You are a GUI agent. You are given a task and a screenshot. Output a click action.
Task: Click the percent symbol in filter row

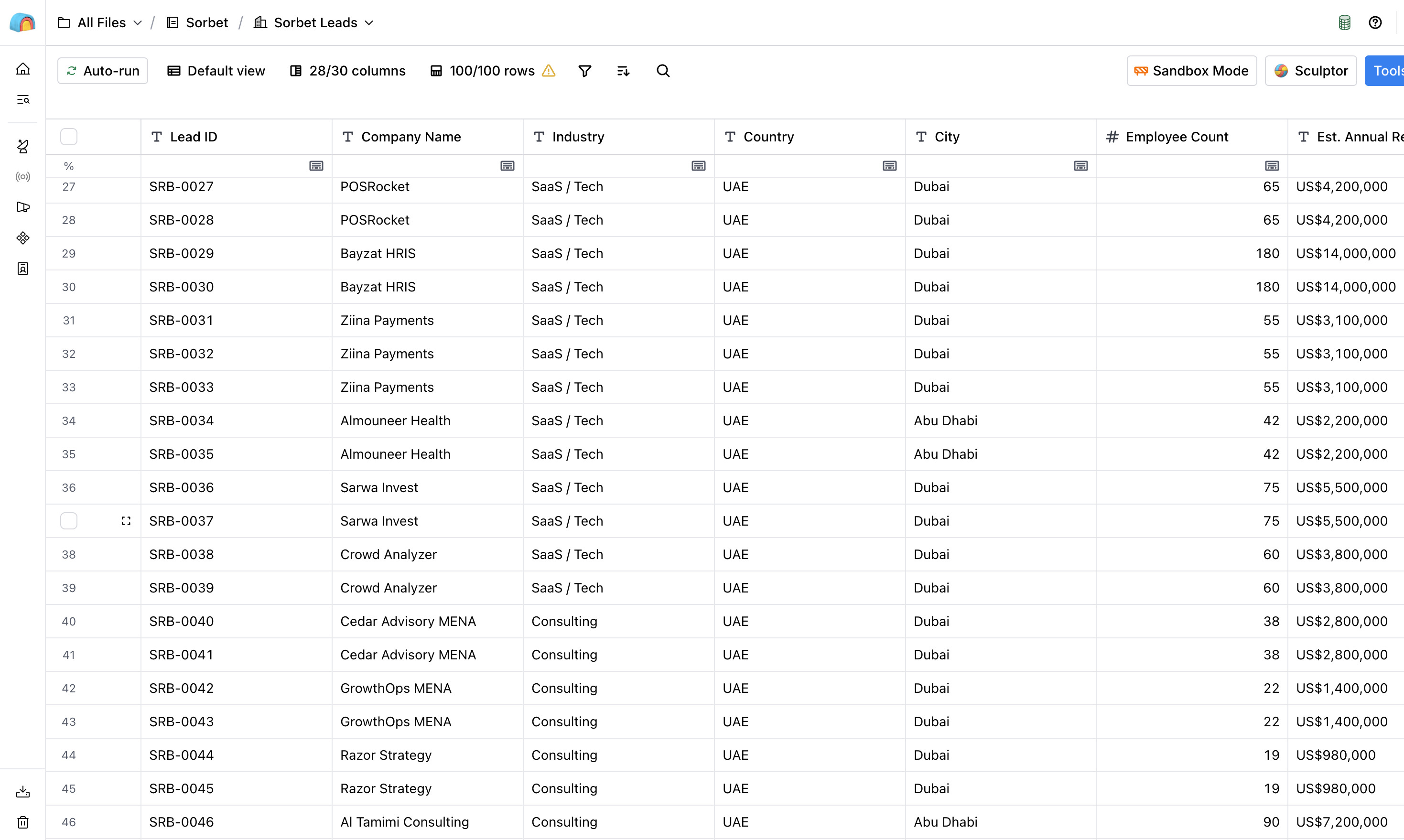pyautogui.click(x=68, y=166)
